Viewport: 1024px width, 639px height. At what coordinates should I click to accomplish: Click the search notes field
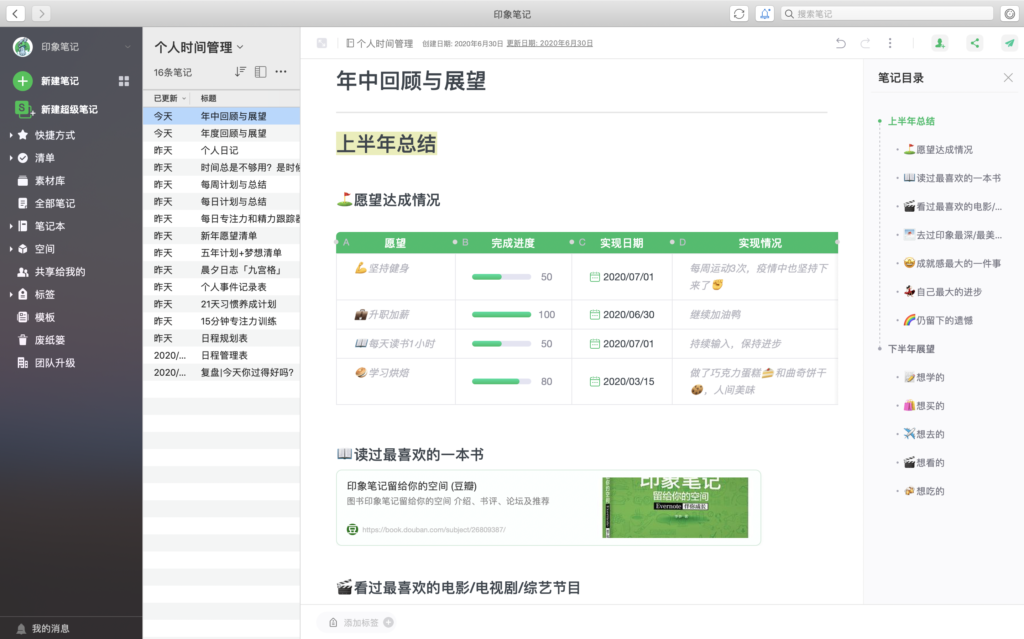point(887,14)
